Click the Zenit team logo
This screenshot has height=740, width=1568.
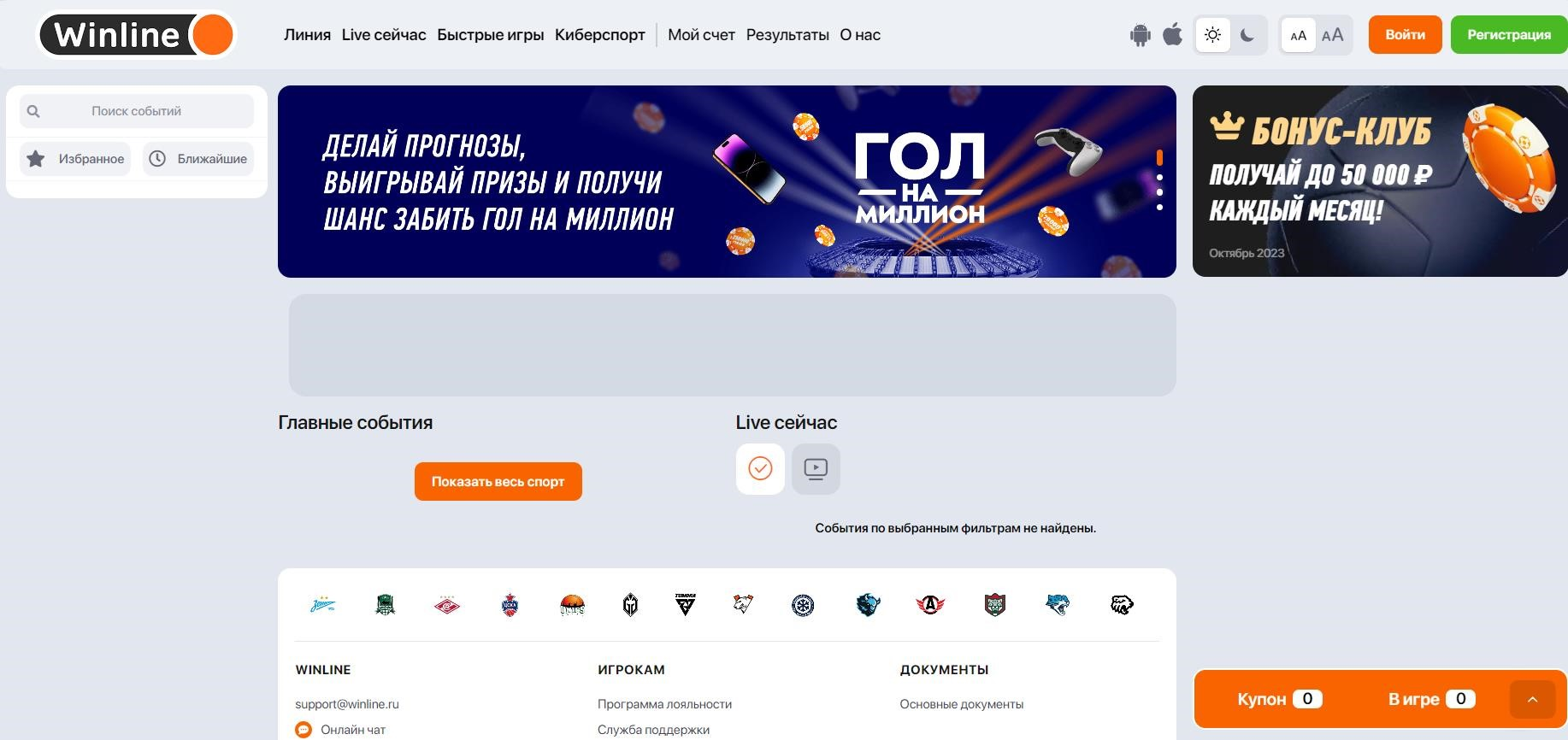click(323, 605)
